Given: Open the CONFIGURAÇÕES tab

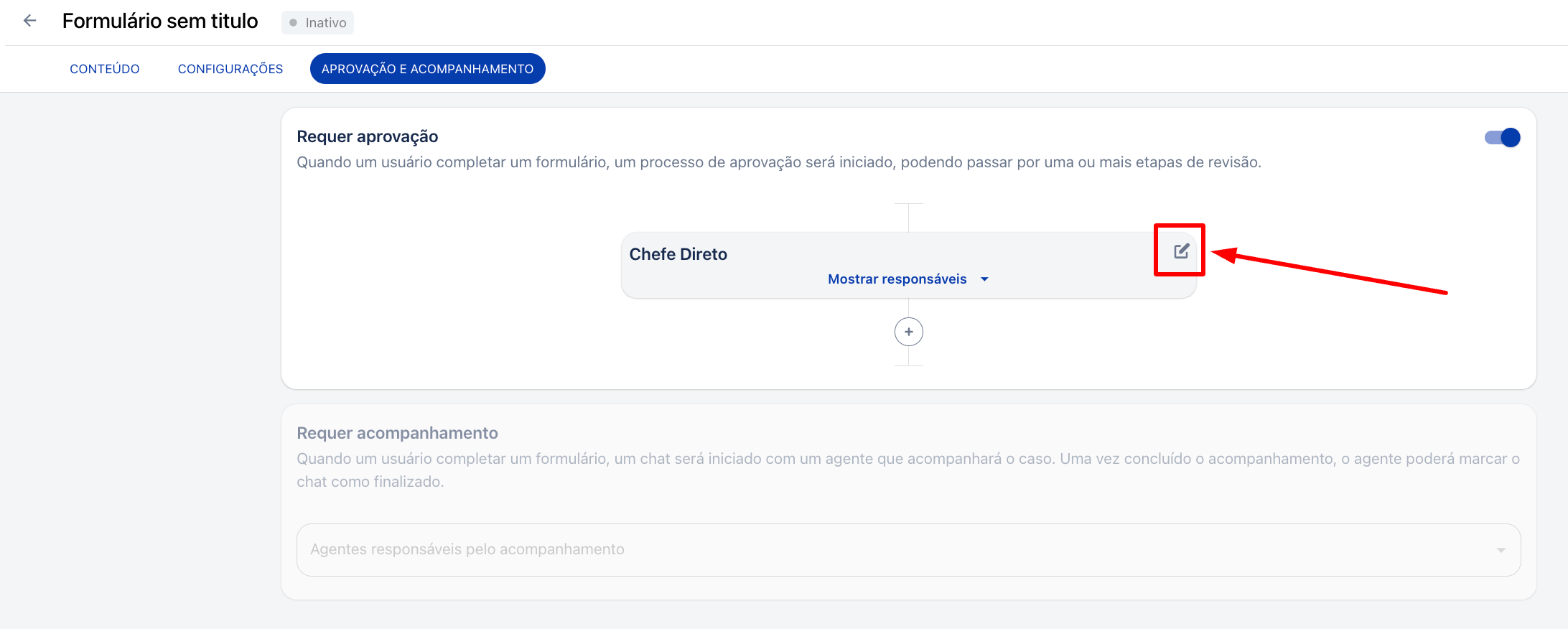Looking at the screenshot, I should (230, 69).
